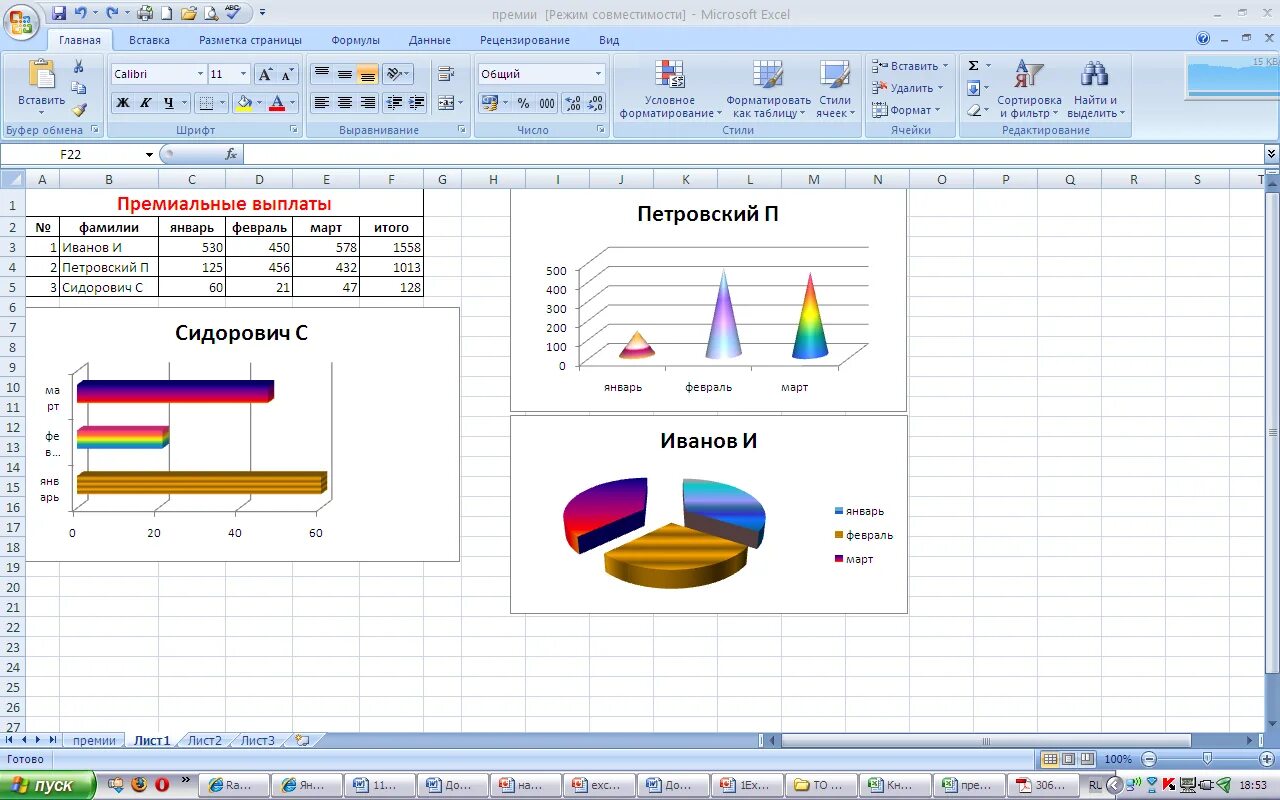Switch to the Данные tab
Image resolution: width=1280 pixels, height=800 pixels.
point(430,40)
